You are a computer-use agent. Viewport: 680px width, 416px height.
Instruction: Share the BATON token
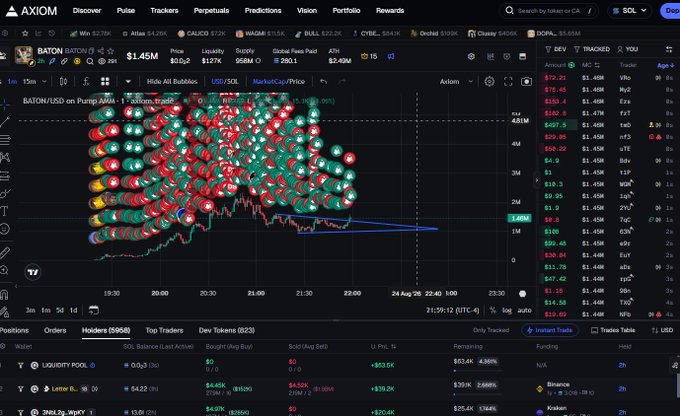click(x=101, y=51)
